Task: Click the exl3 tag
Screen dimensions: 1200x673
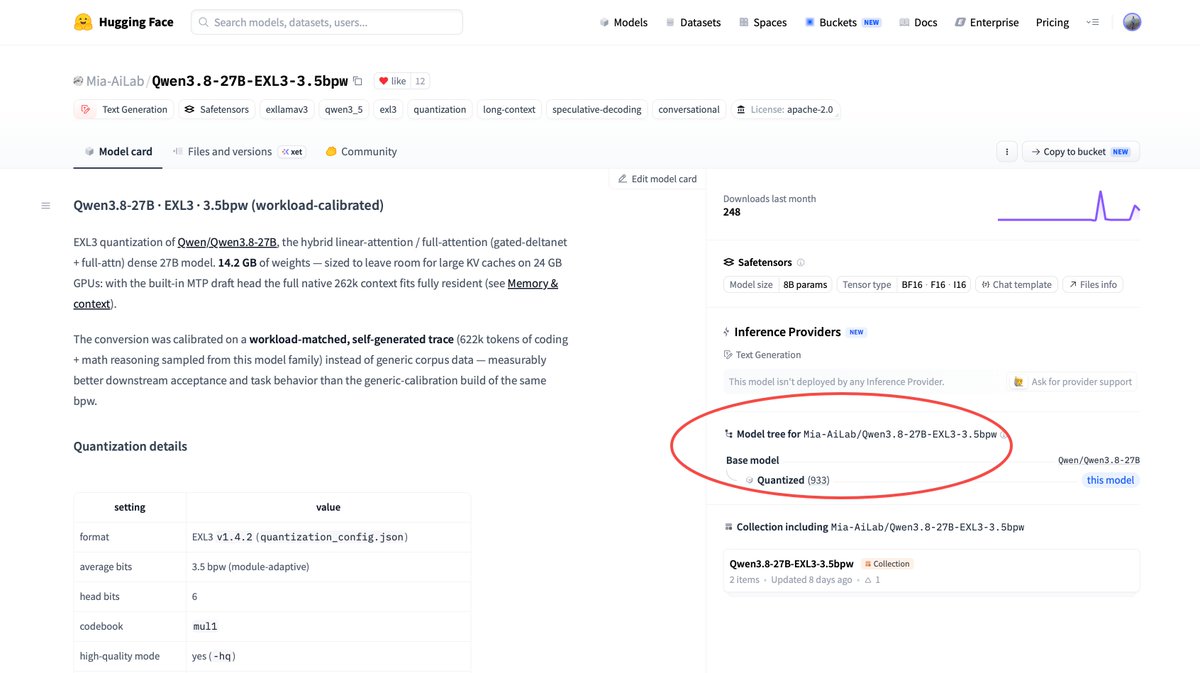Action: (388, 109)
